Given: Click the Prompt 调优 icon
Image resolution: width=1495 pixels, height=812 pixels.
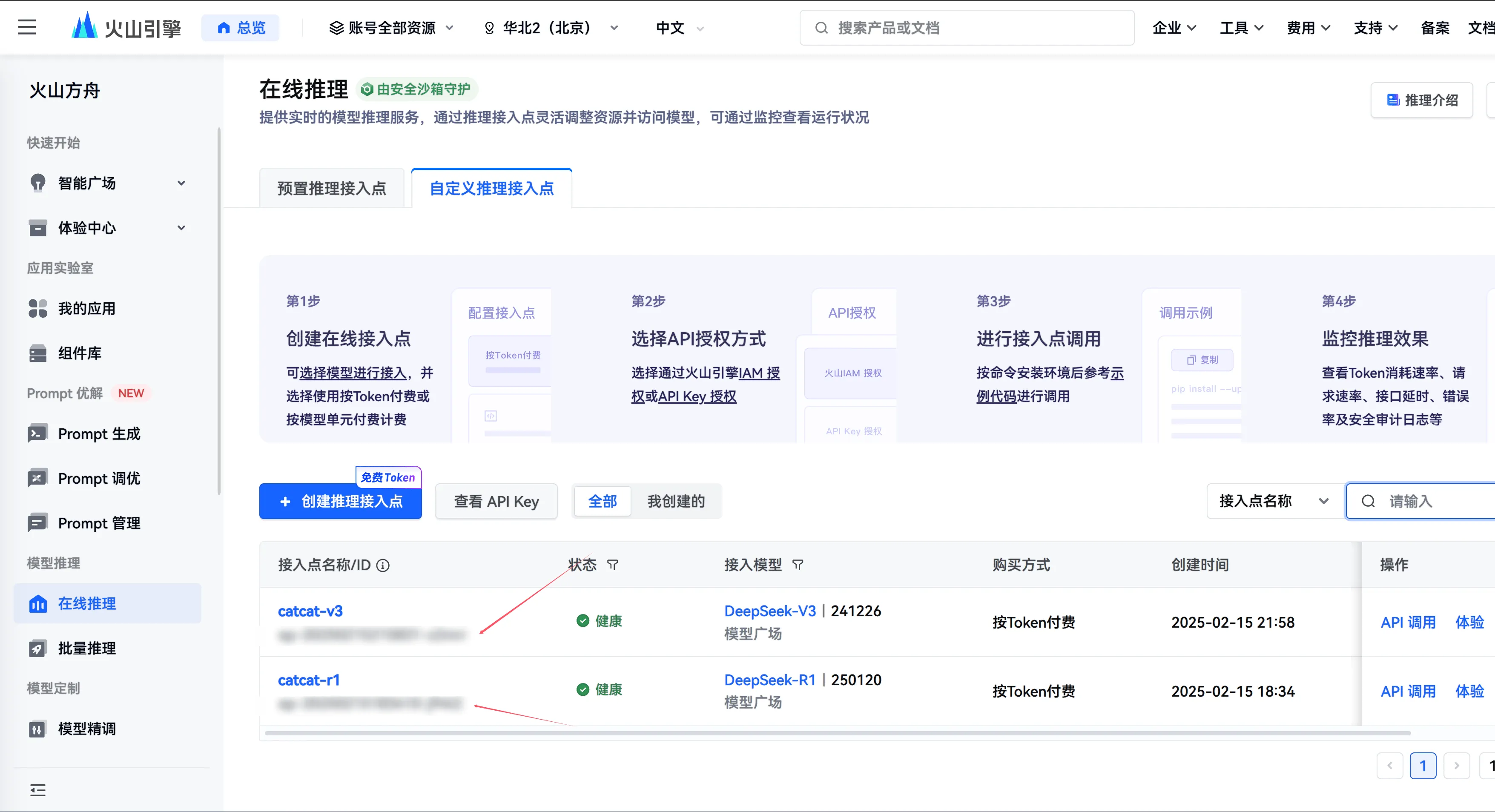Looking at the screenshot, I should coord(38,478).
